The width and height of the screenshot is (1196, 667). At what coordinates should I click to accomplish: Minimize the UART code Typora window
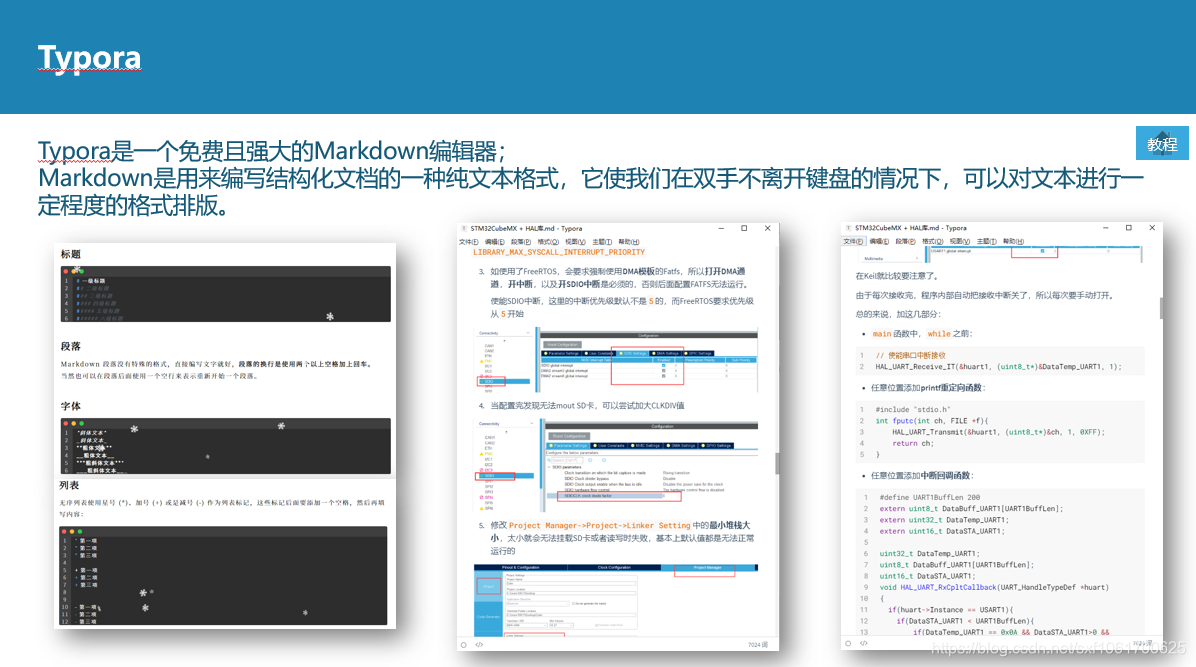coord(1106,227)
